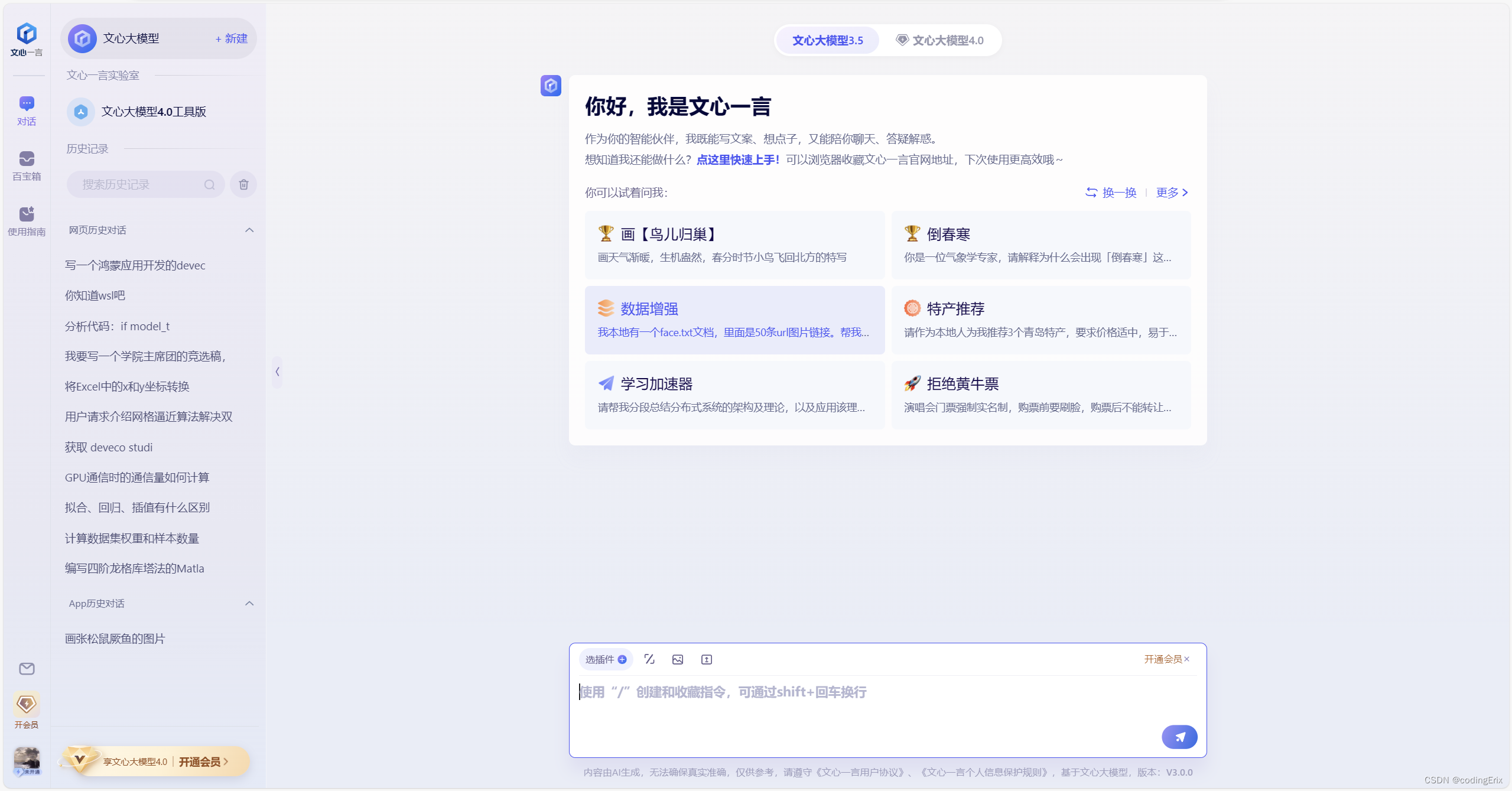Screen dimensions: 1512x791
Task: Select the 画【鸟儿归巢】 suggestion card
Action: pyautogui.click(x=734, y=245)
